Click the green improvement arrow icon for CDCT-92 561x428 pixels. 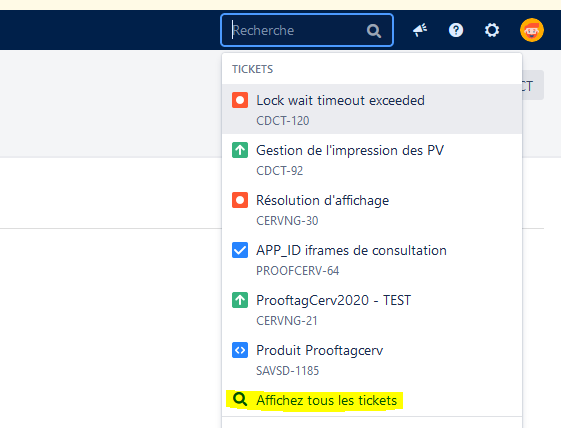click(x=240, y=150)
